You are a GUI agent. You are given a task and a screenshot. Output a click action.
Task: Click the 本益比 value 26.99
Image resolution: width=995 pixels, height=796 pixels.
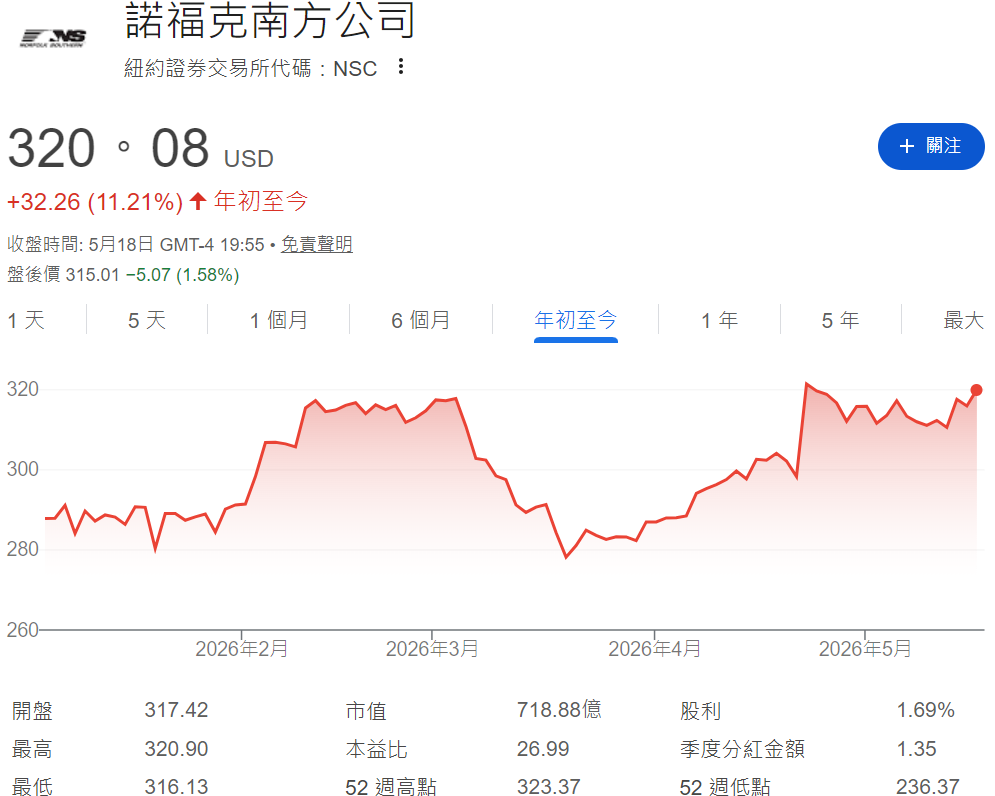543,749
